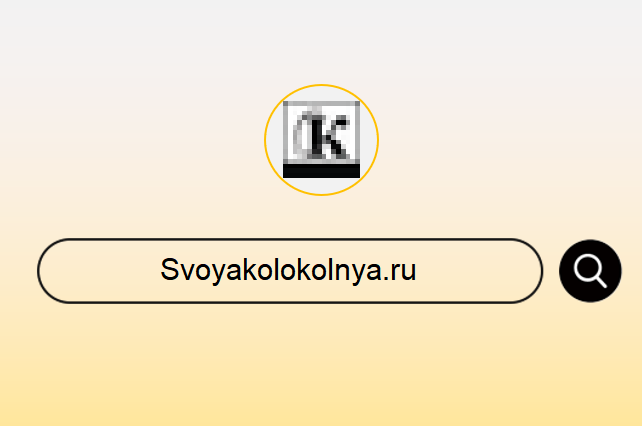This screenshot has height=426, width=642.
Task: Click the white magnifier glyph on the black circle
Action: pyautogui.click(x=590, y=271)
